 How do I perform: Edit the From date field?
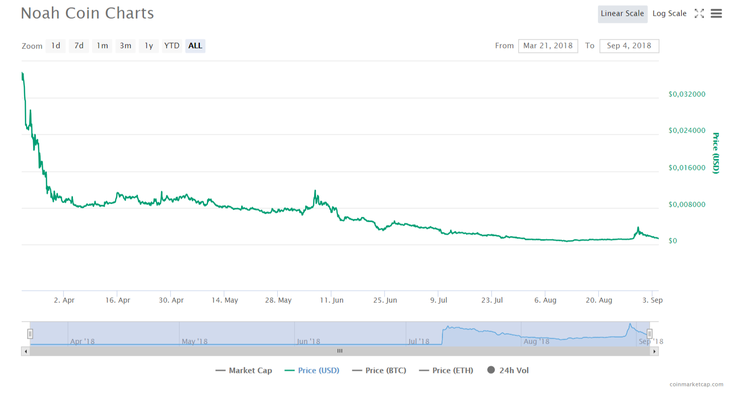point(548,46)
